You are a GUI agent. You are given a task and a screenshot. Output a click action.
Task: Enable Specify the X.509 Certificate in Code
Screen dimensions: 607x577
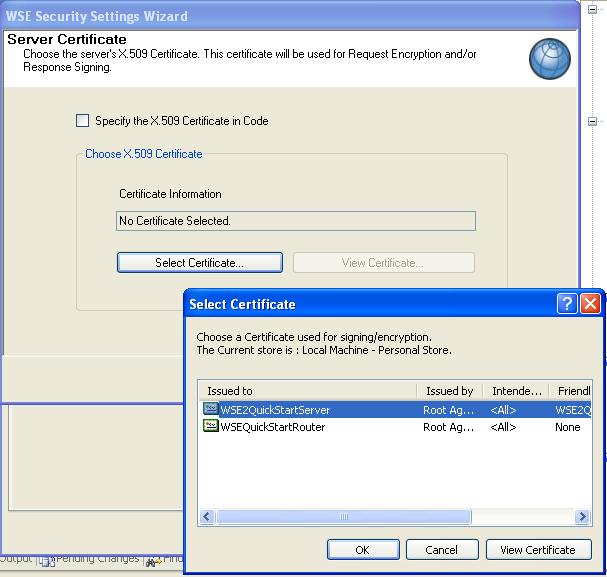82,120
